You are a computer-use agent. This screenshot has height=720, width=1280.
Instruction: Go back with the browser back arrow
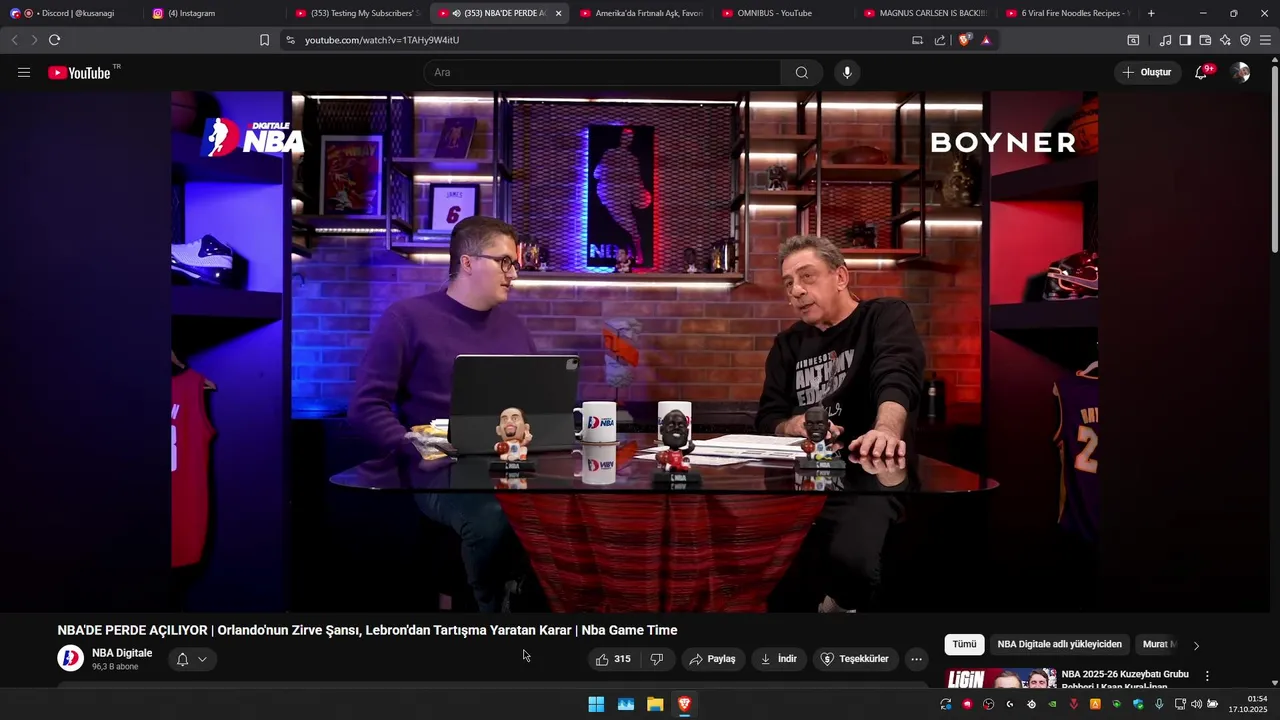pos(14,40)
